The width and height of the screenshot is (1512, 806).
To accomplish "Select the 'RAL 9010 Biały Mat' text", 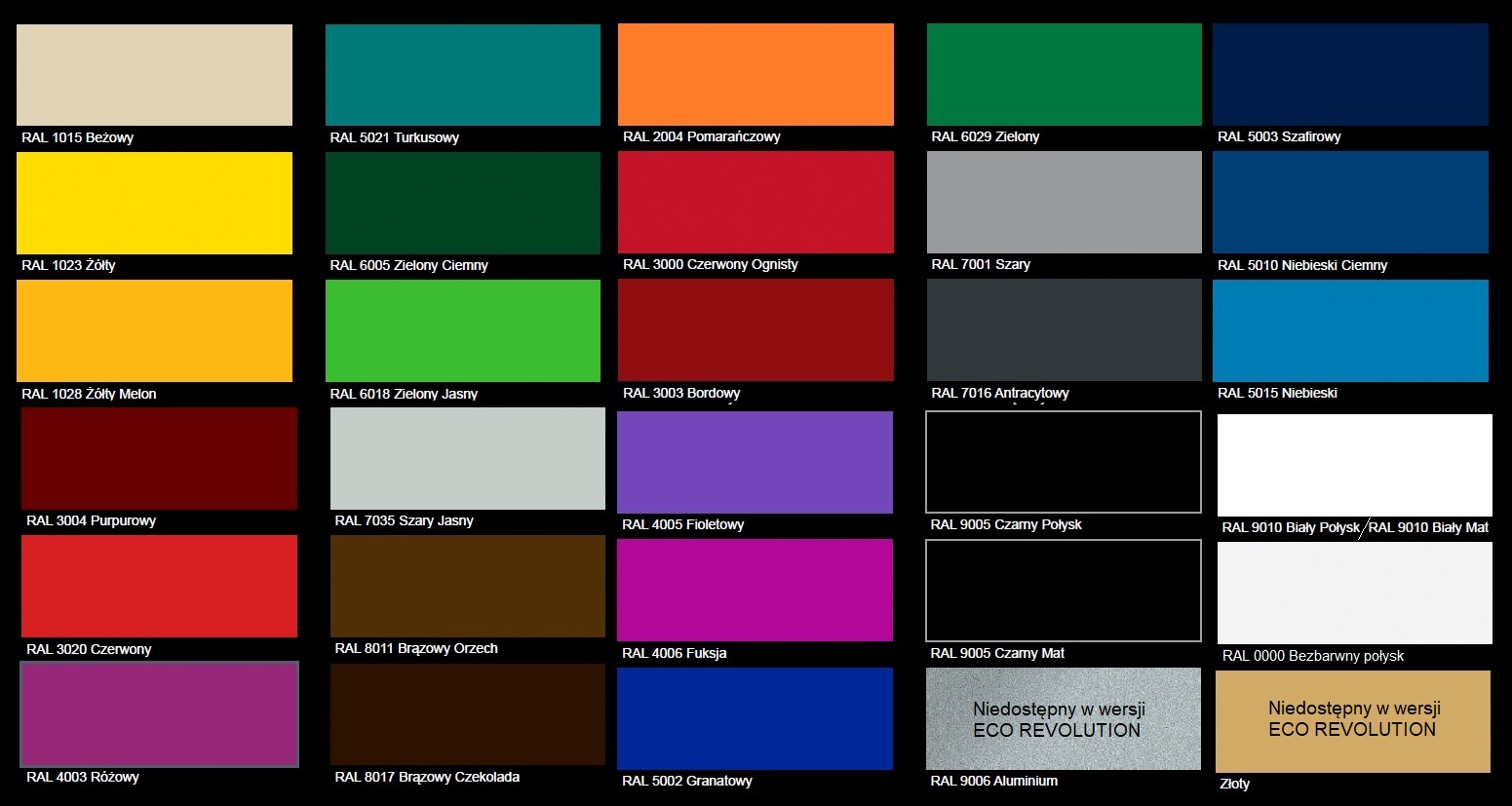I will pos(1428,527).
